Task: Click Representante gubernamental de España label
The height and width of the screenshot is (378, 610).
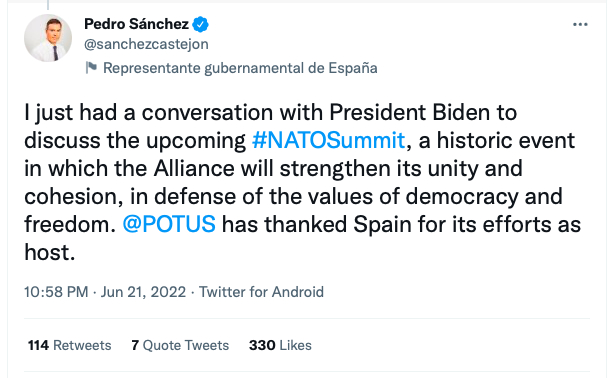Action: click(x=240, y=68)
